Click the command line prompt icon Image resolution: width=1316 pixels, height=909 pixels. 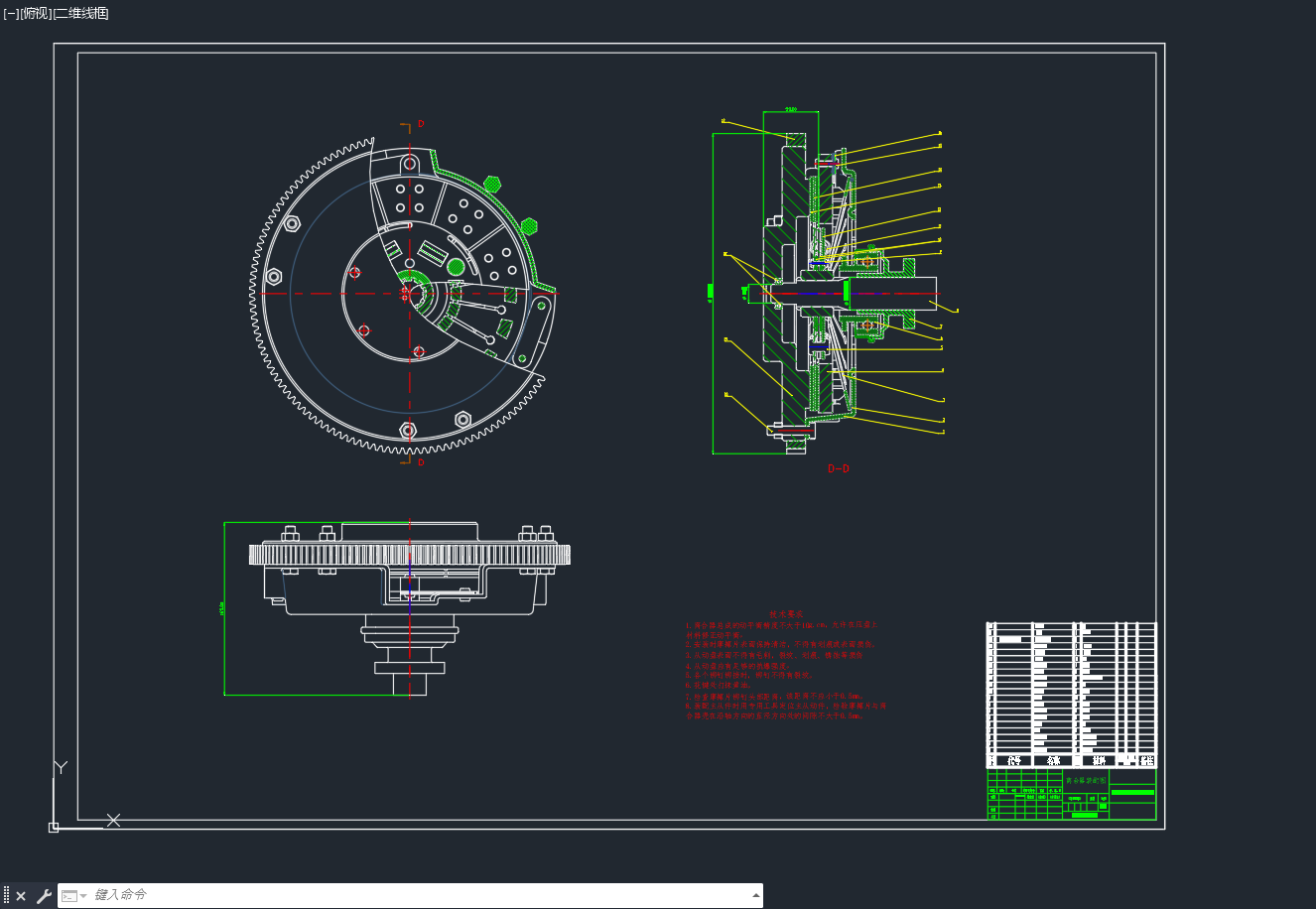pyautogui.click(x=69, y=896)
